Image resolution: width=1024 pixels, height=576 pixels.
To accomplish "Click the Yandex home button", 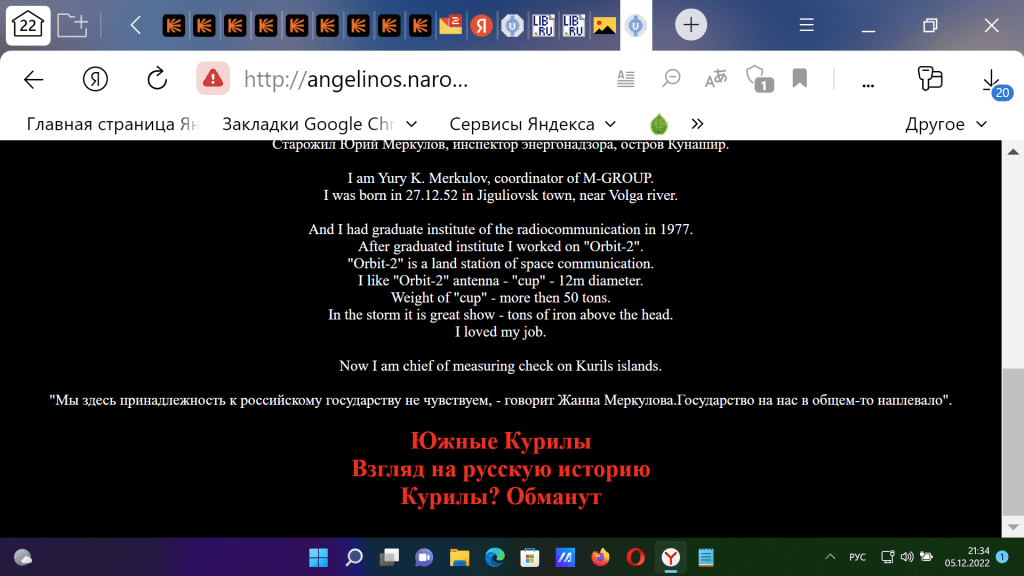I will pyautogui.click(x=95, y=79).
